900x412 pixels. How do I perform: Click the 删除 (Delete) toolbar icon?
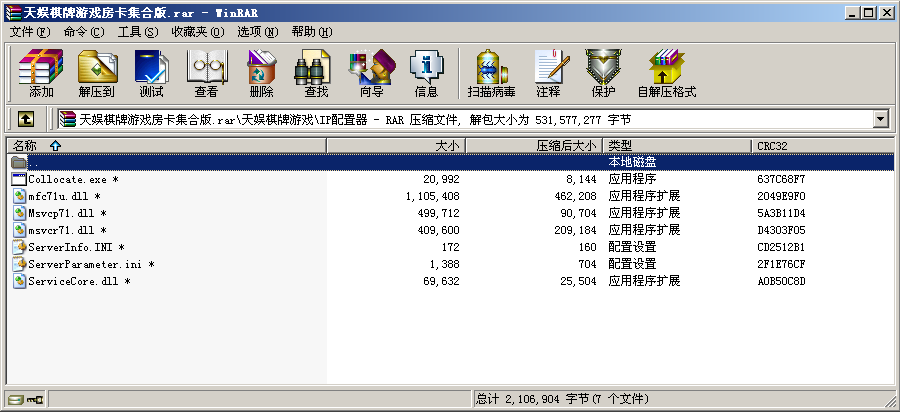[x=261, y=74]
